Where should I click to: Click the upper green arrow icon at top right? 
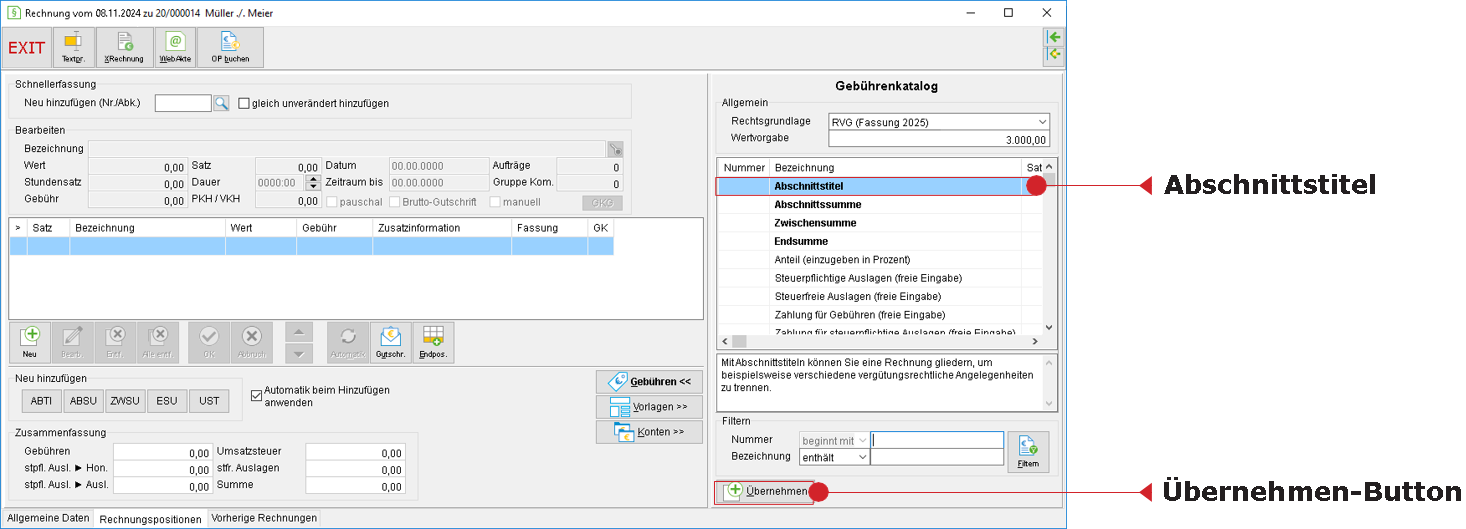click(1054, 36)
